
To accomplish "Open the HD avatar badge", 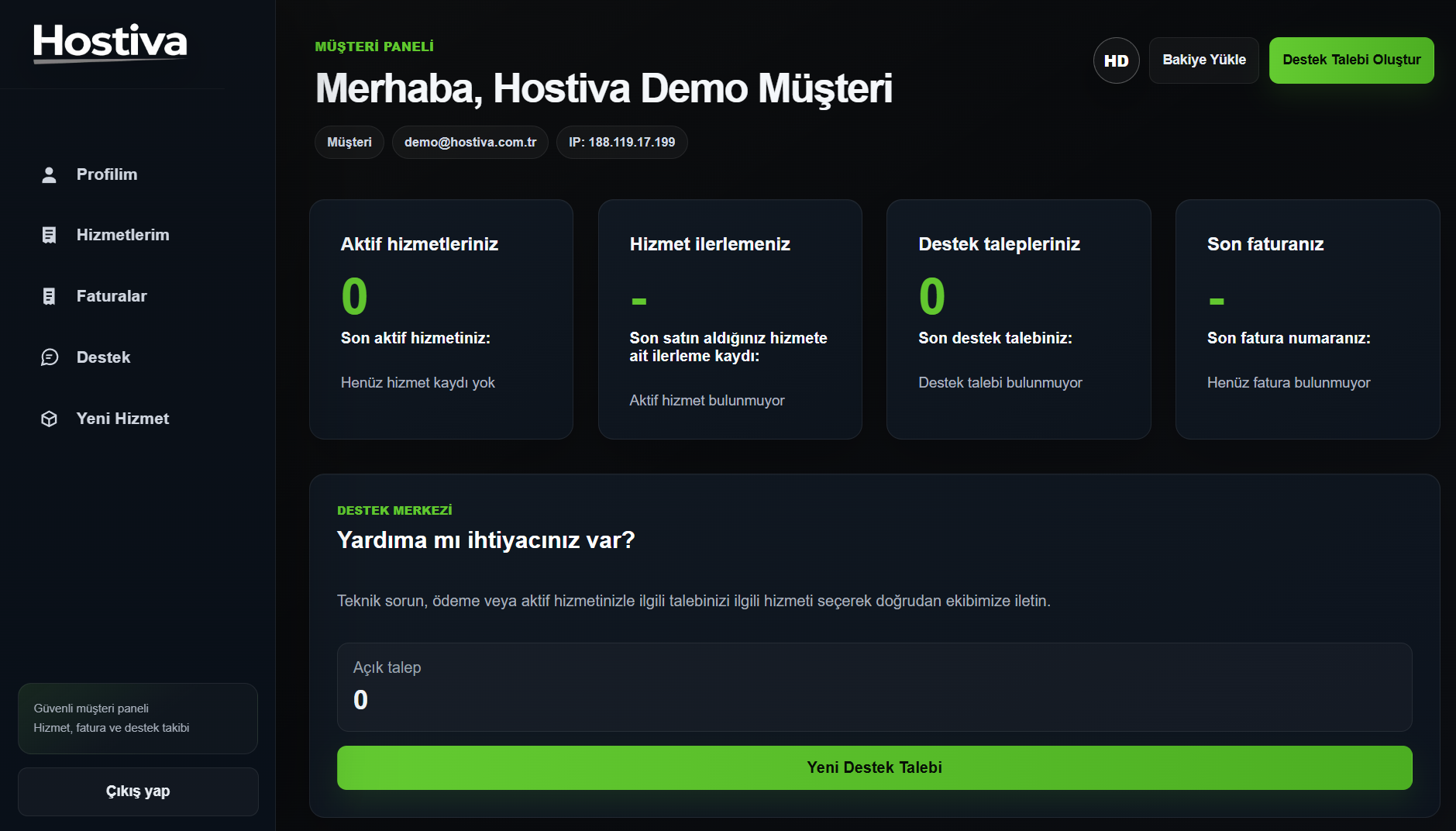I will pyautogui.click(x=1116, y=60).
